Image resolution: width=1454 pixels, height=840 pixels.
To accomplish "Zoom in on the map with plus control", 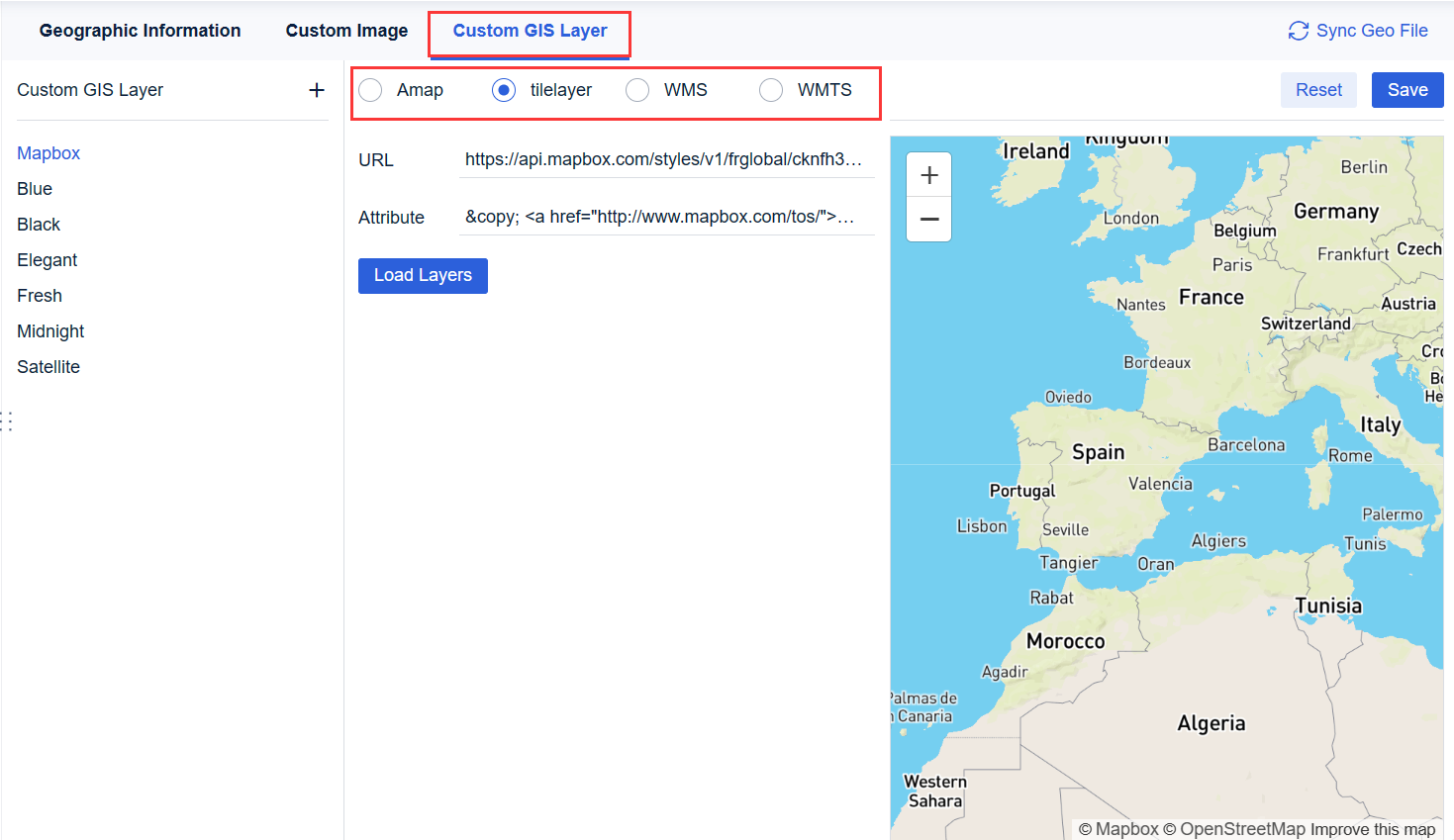I will (928, 174).
